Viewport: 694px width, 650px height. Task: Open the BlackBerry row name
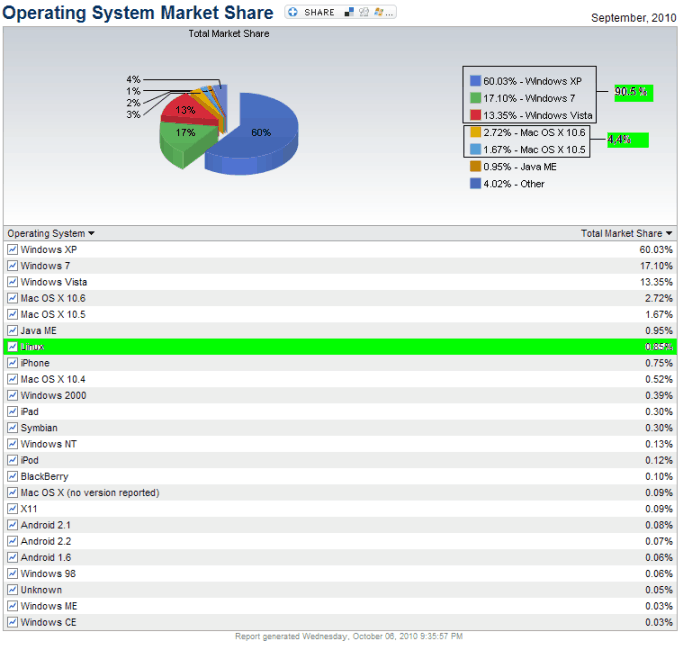pos(44,477)
